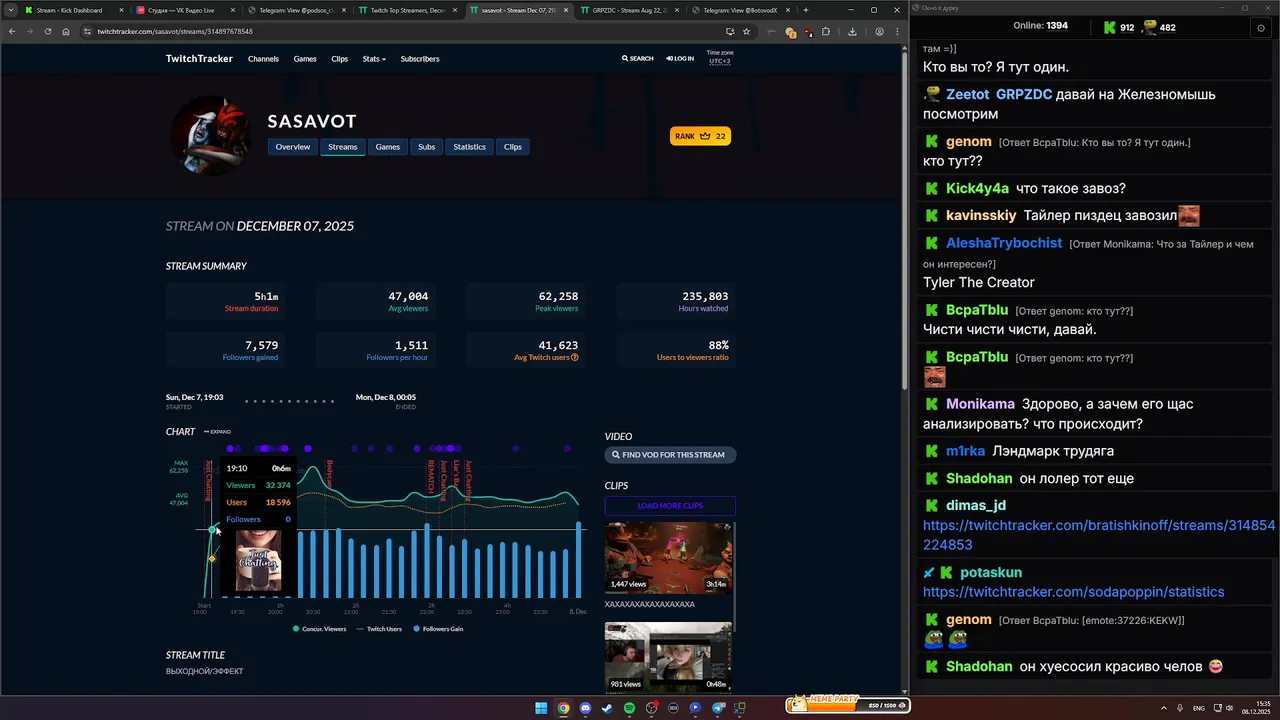
Task: Reload the page with refresh icon
Action: 47,31
